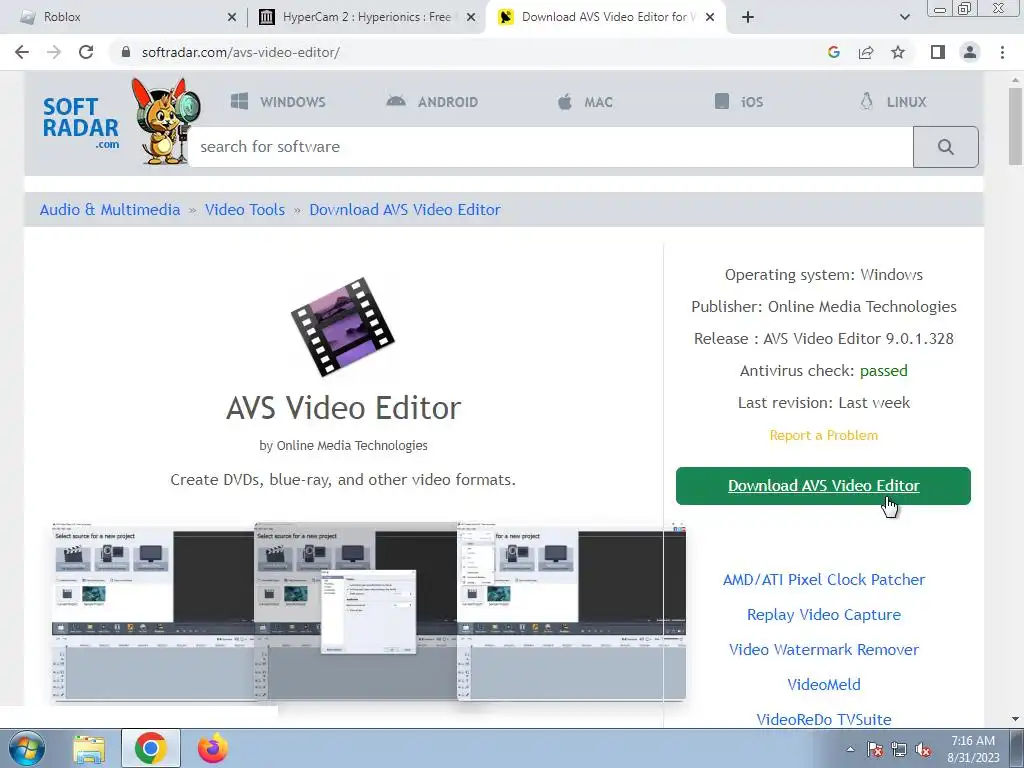The height and width of the screenshot is (768, 1024).
Task: Open Video Tools breadcrumb link
Action: click(245, 210)
